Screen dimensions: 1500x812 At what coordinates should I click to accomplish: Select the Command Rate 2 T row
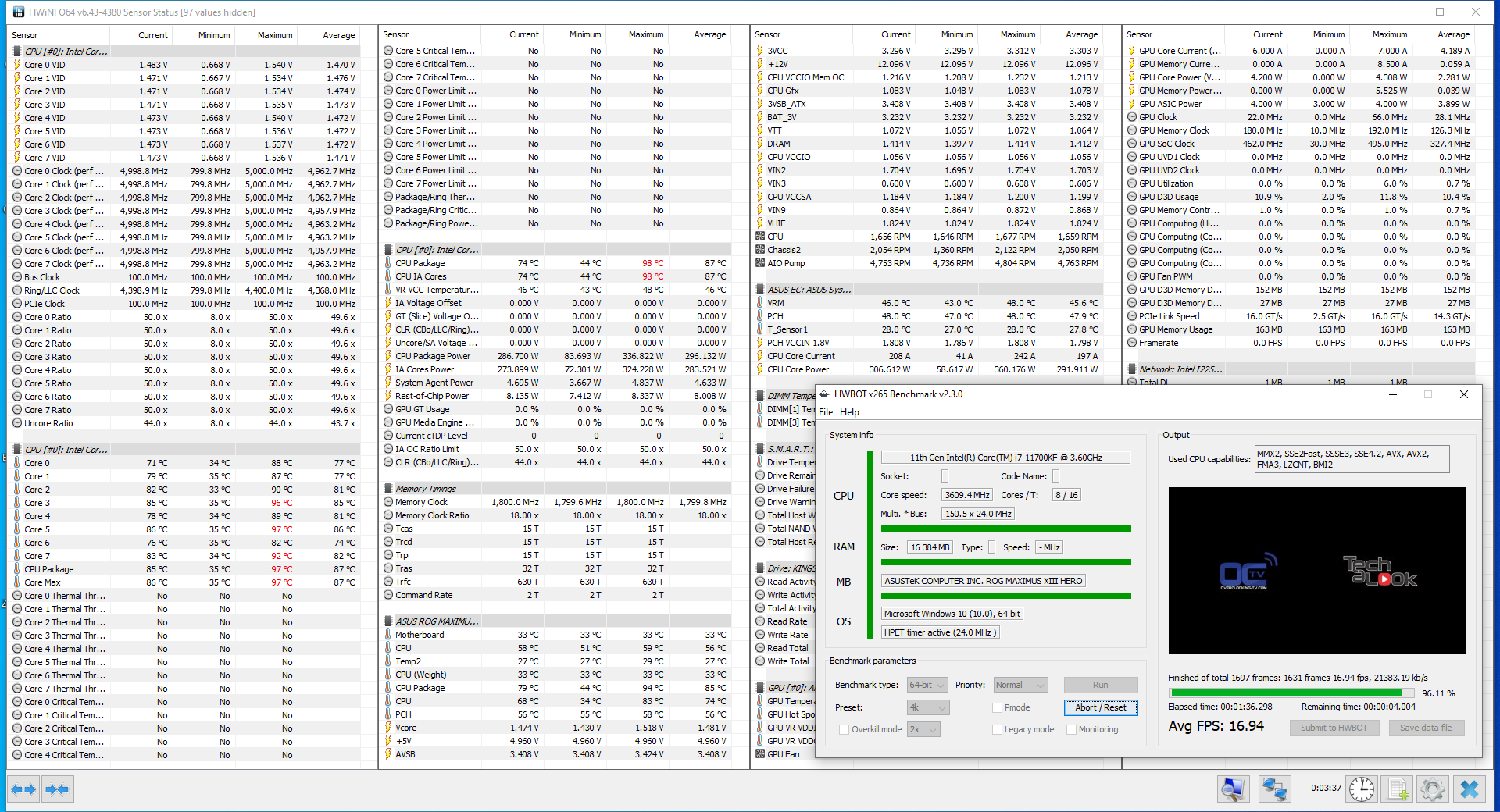pos(555,595)
